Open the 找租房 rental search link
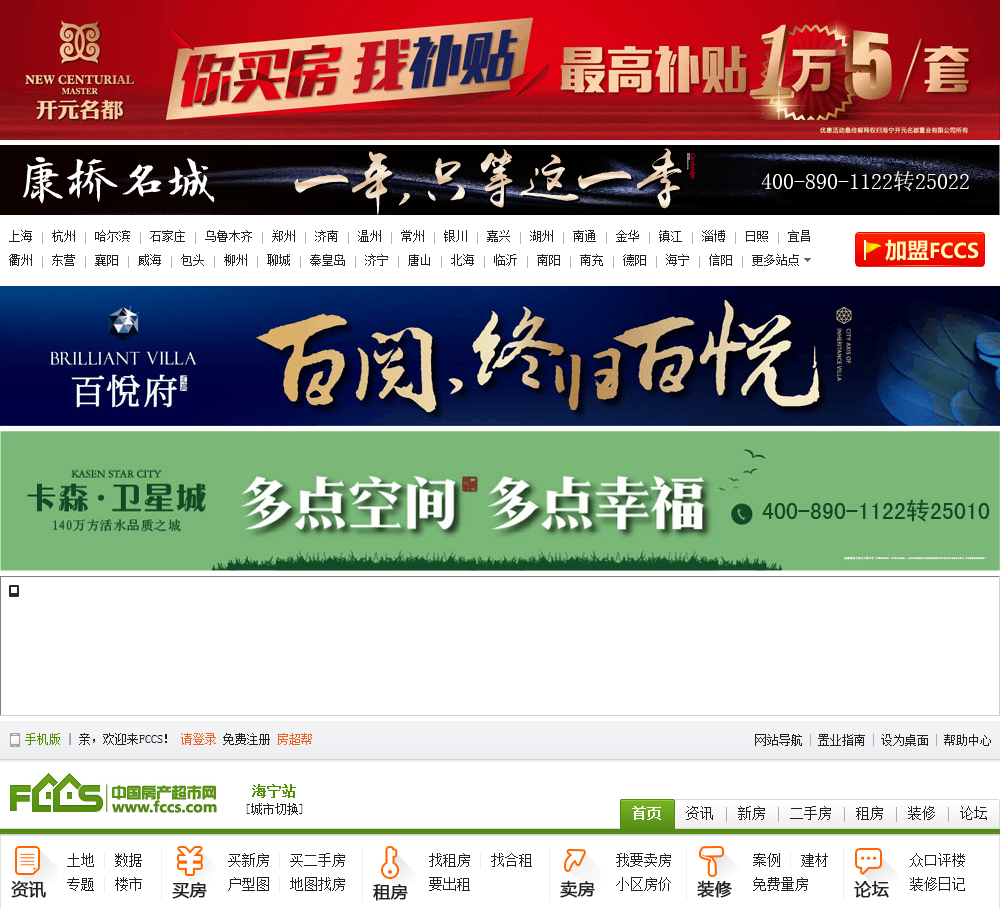Image resolution: width=1000 pixels, height=909 pixels. coord(450,861)
